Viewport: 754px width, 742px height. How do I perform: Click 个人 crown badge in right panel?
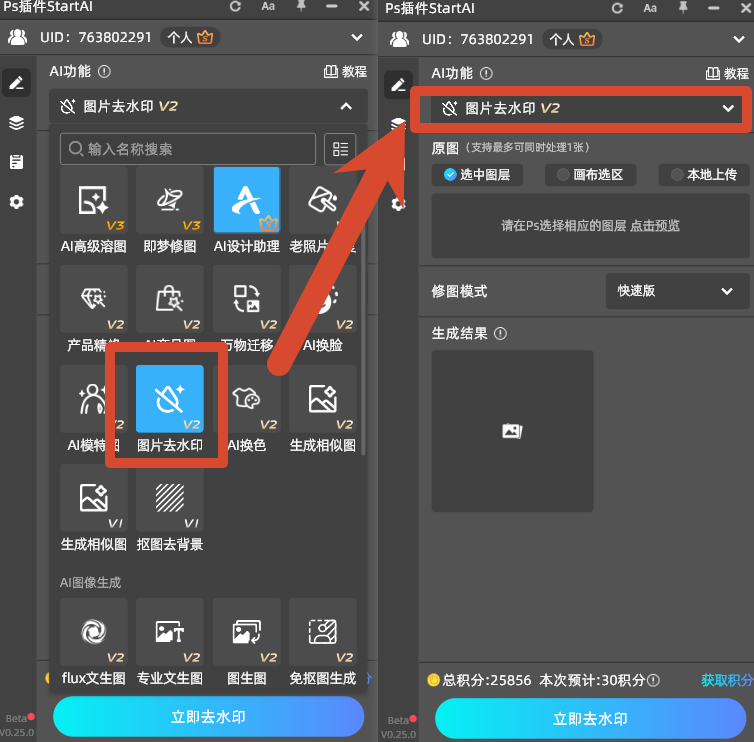click(572, 39)
